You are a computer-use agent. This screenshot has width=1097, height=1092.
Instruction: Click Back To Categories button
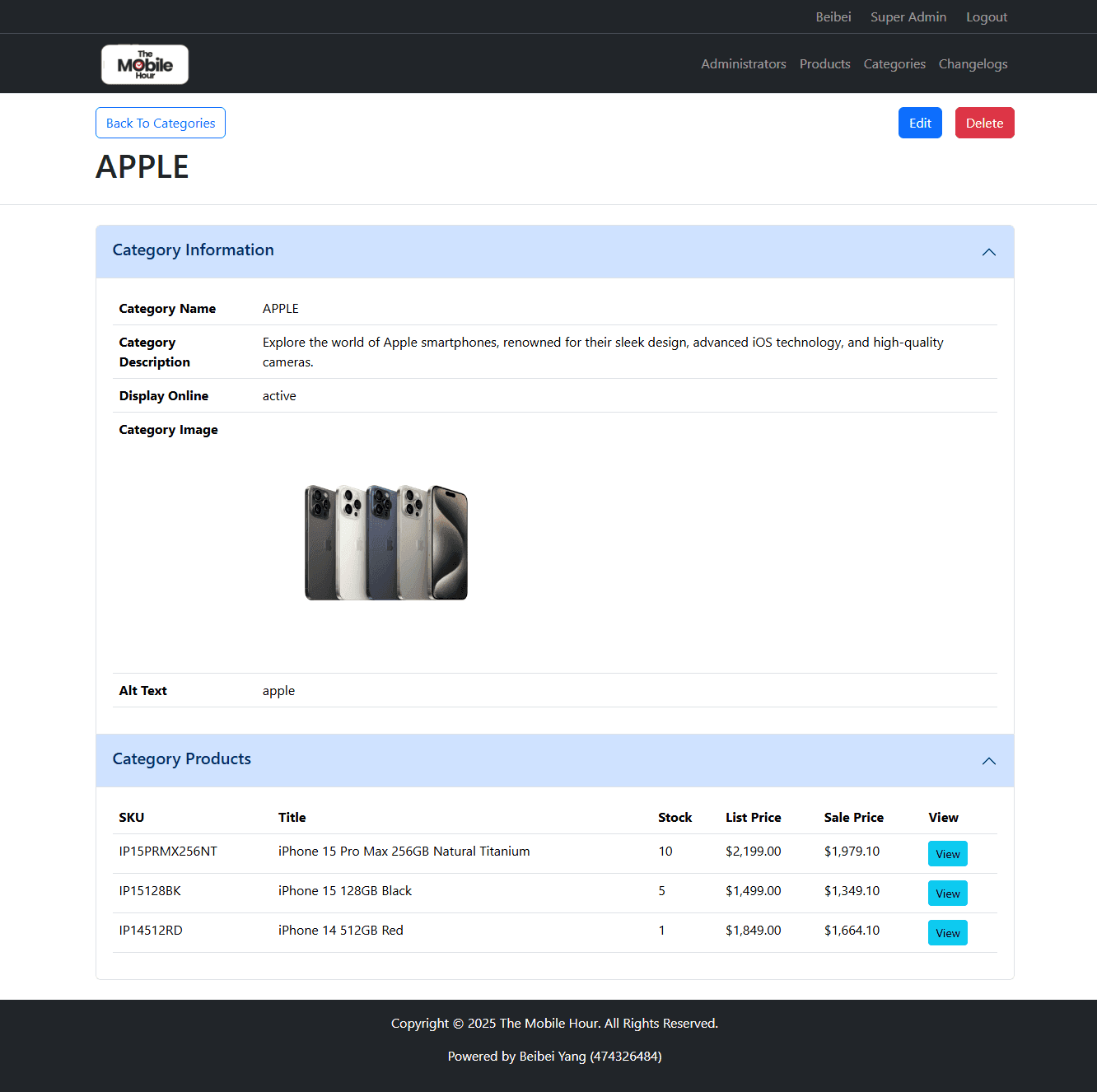[161, 123]
